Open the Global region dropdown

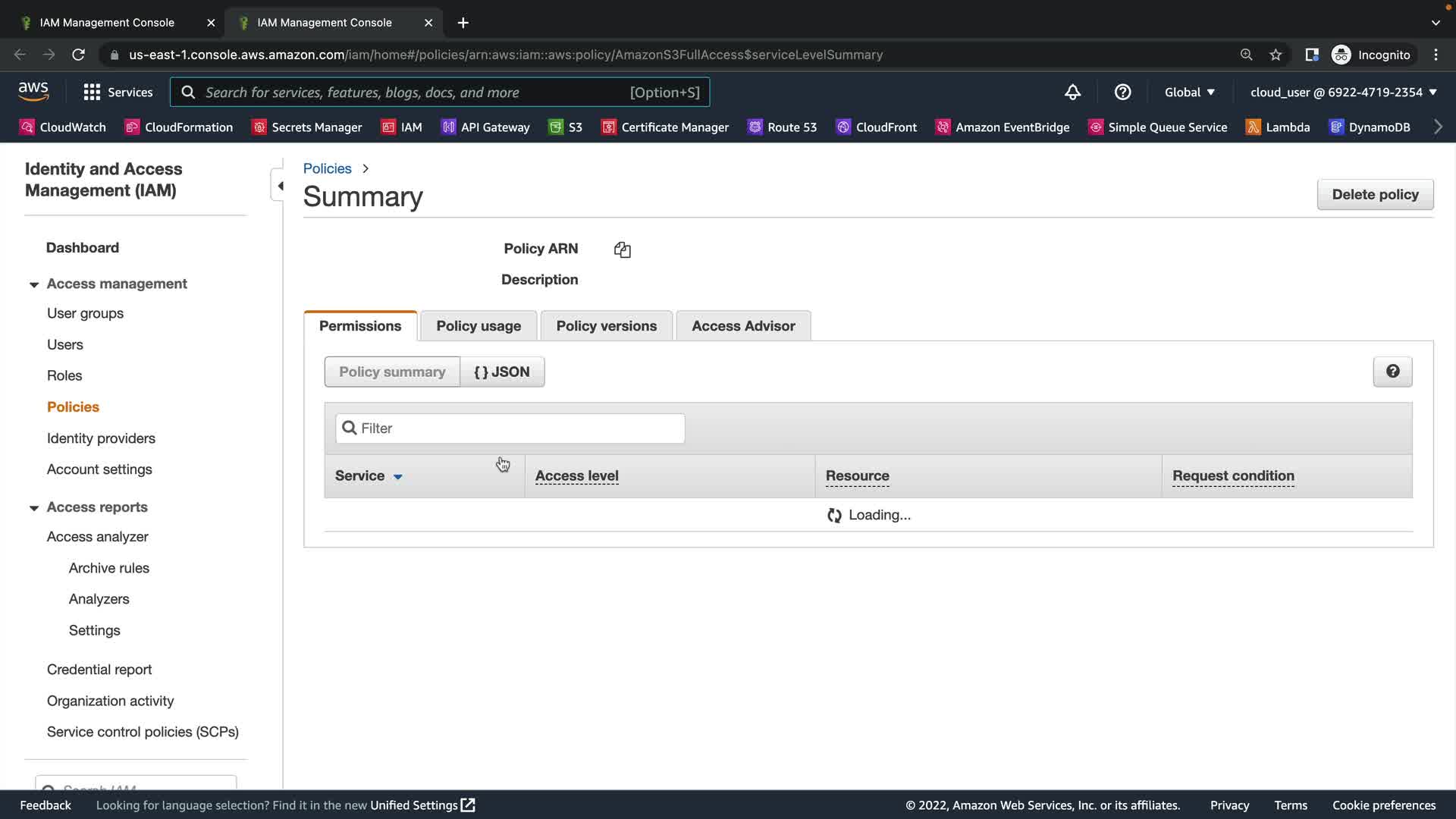click(1189, 93)
